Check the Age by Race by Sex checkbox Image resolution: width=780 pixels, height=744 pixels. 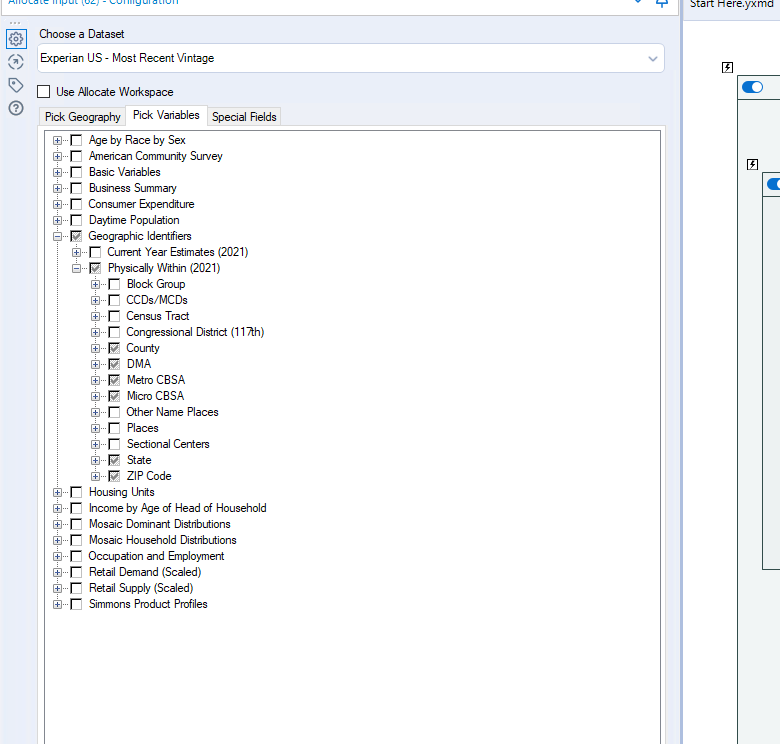76,140
